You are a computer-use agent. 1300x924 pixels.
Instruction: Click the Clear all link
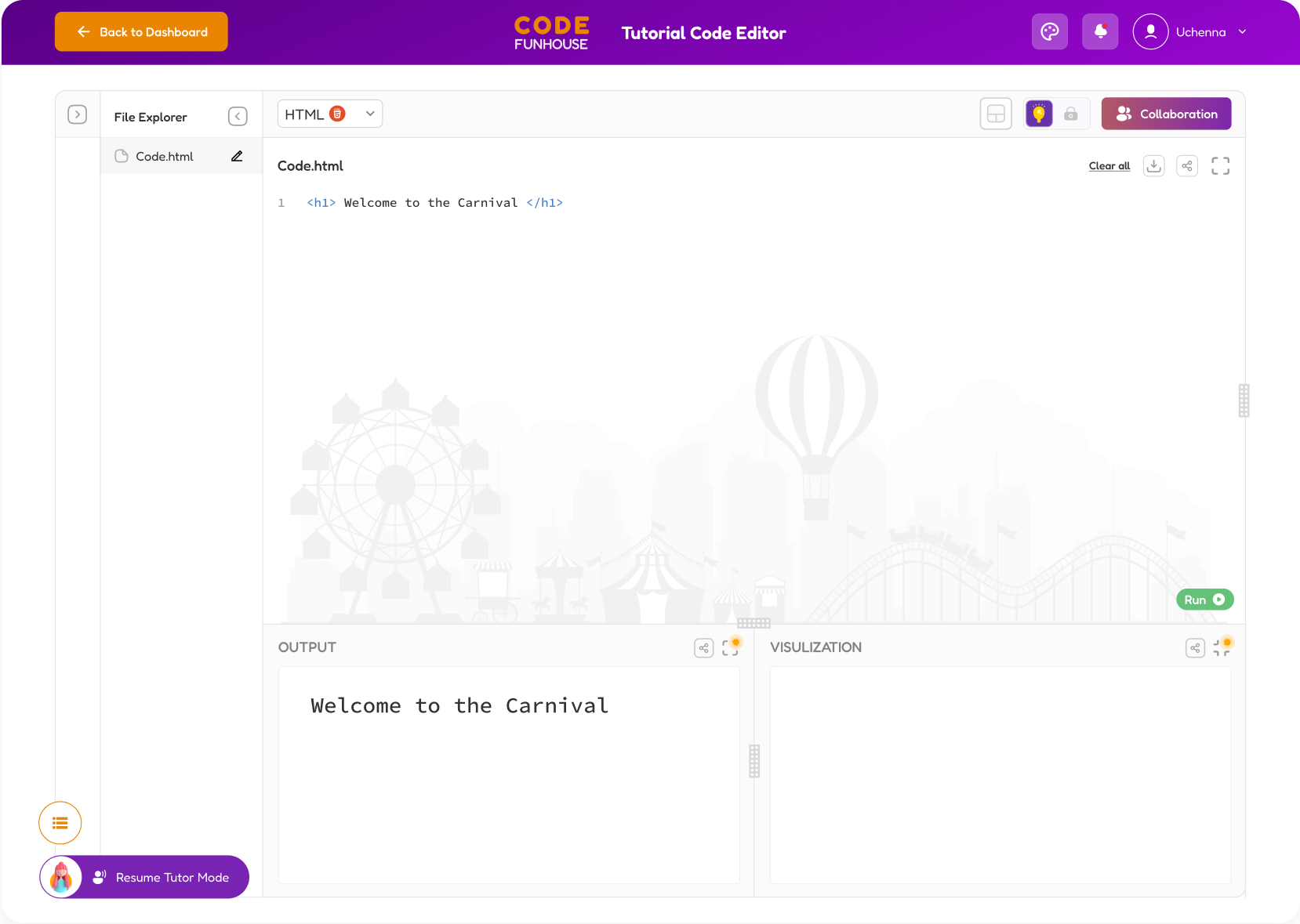[1109, 165]
